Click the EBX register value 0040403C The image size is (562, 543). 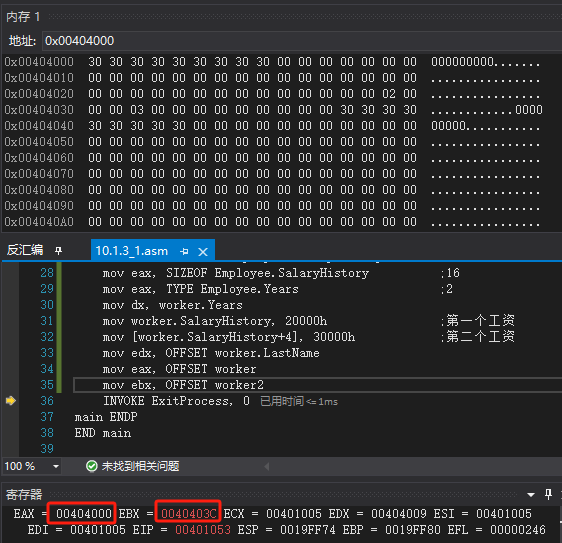point(189,514)
